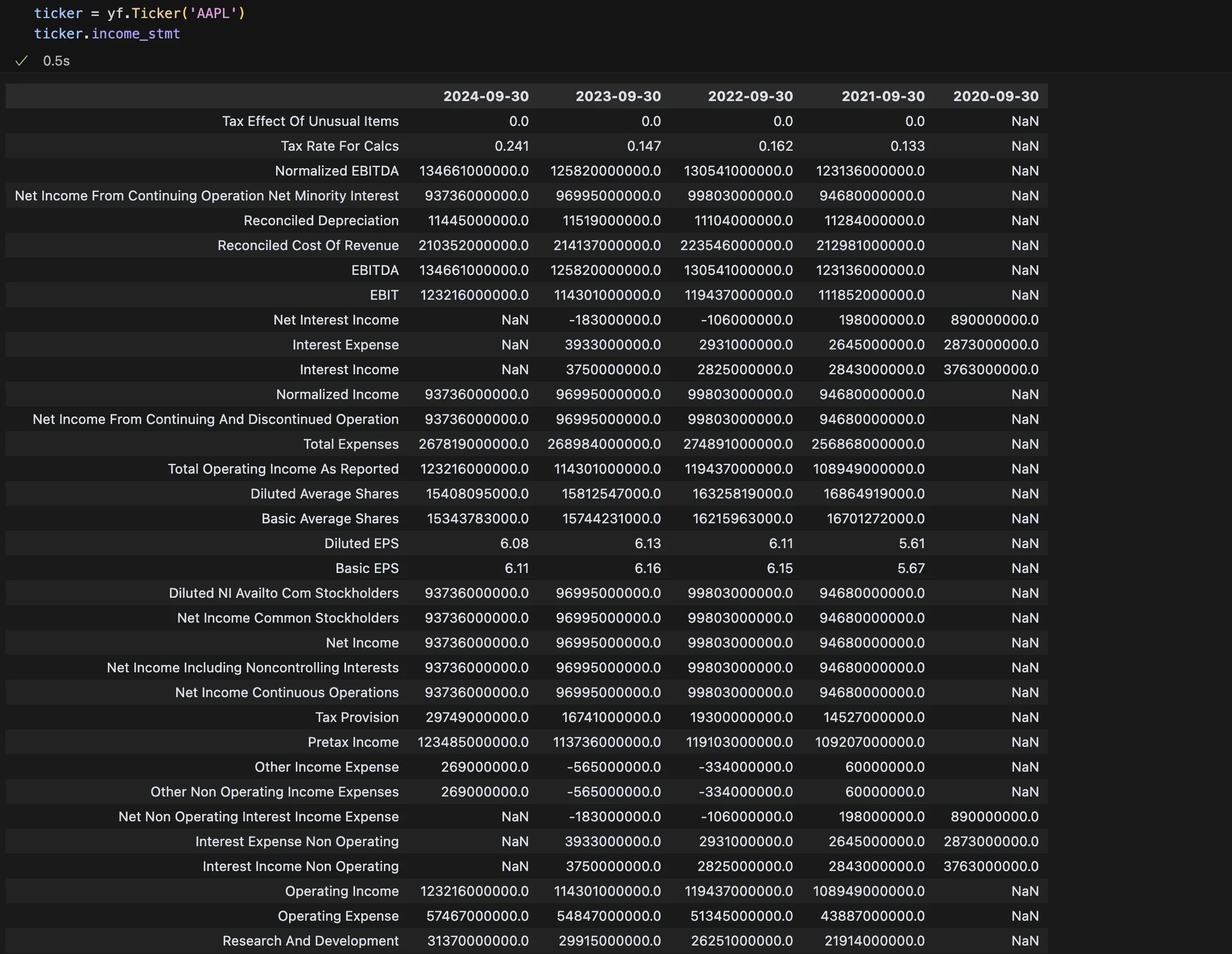Click the Basic EPS value 5.67
Screen dimensions: 1232x954
(x=911, y=568)
